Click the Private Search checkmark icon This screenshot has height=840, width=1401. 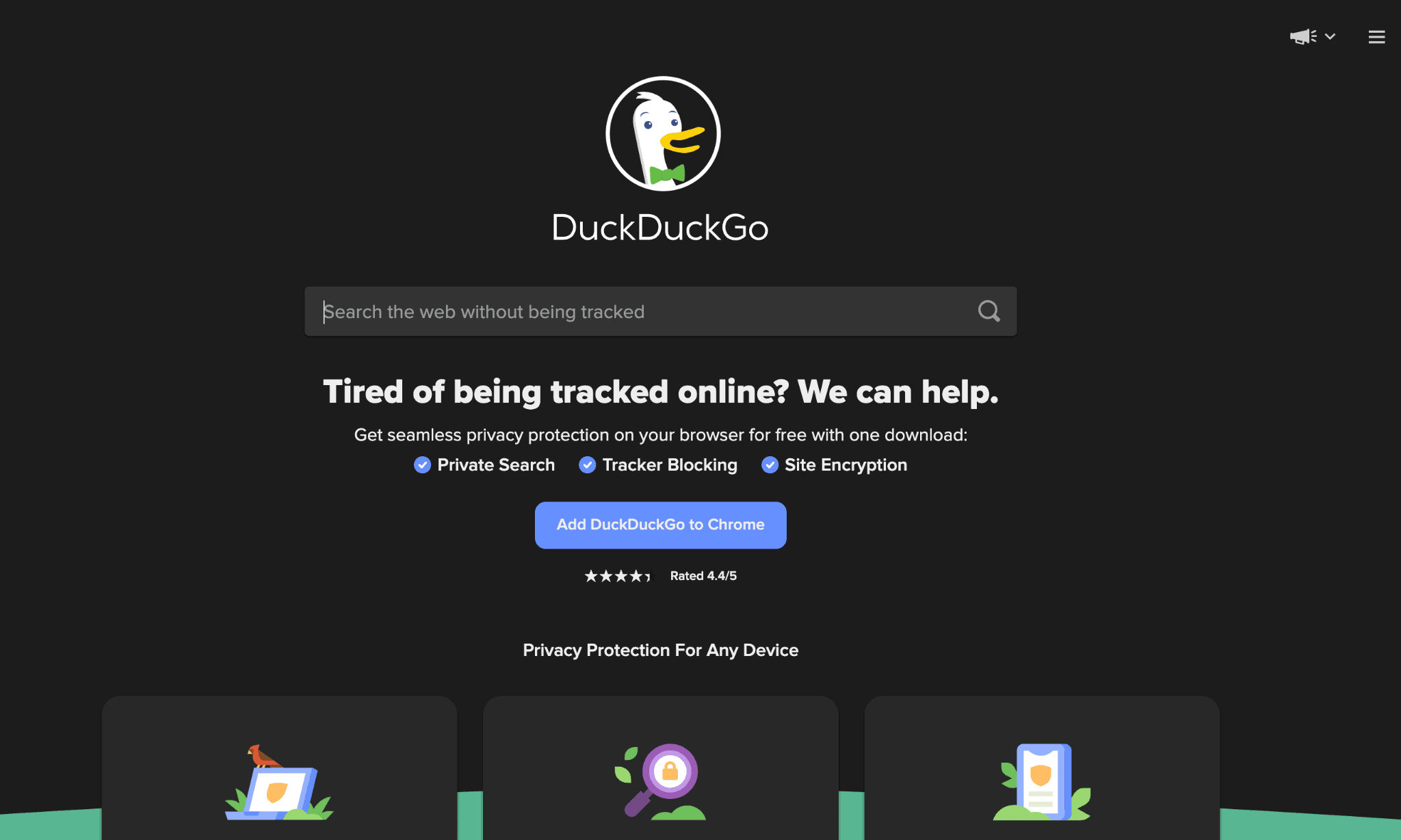pyautogui.click(x=421, y=464)
